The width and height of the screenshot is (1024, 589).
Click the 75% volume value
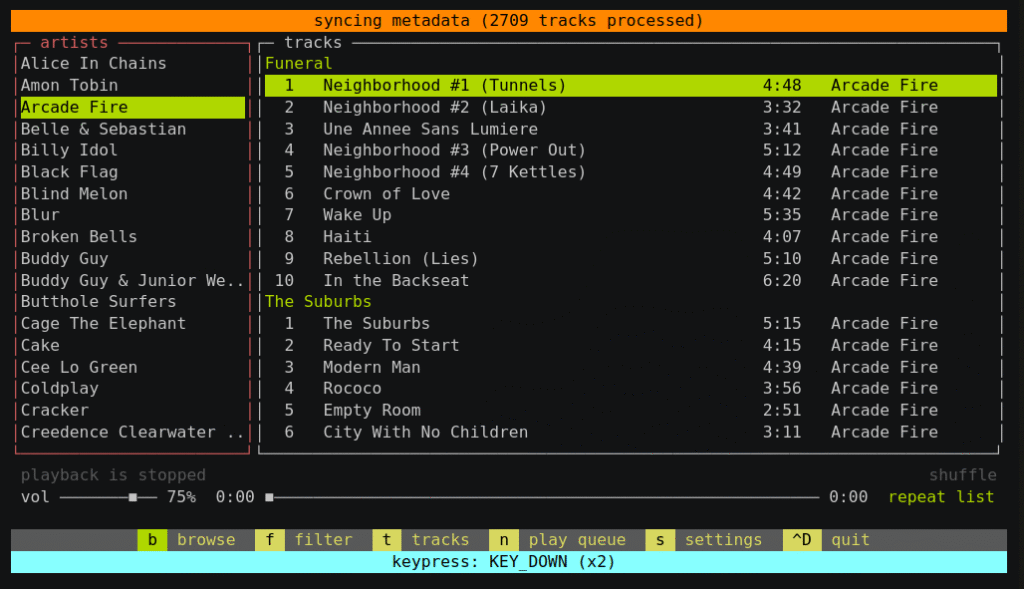[181, 497]
